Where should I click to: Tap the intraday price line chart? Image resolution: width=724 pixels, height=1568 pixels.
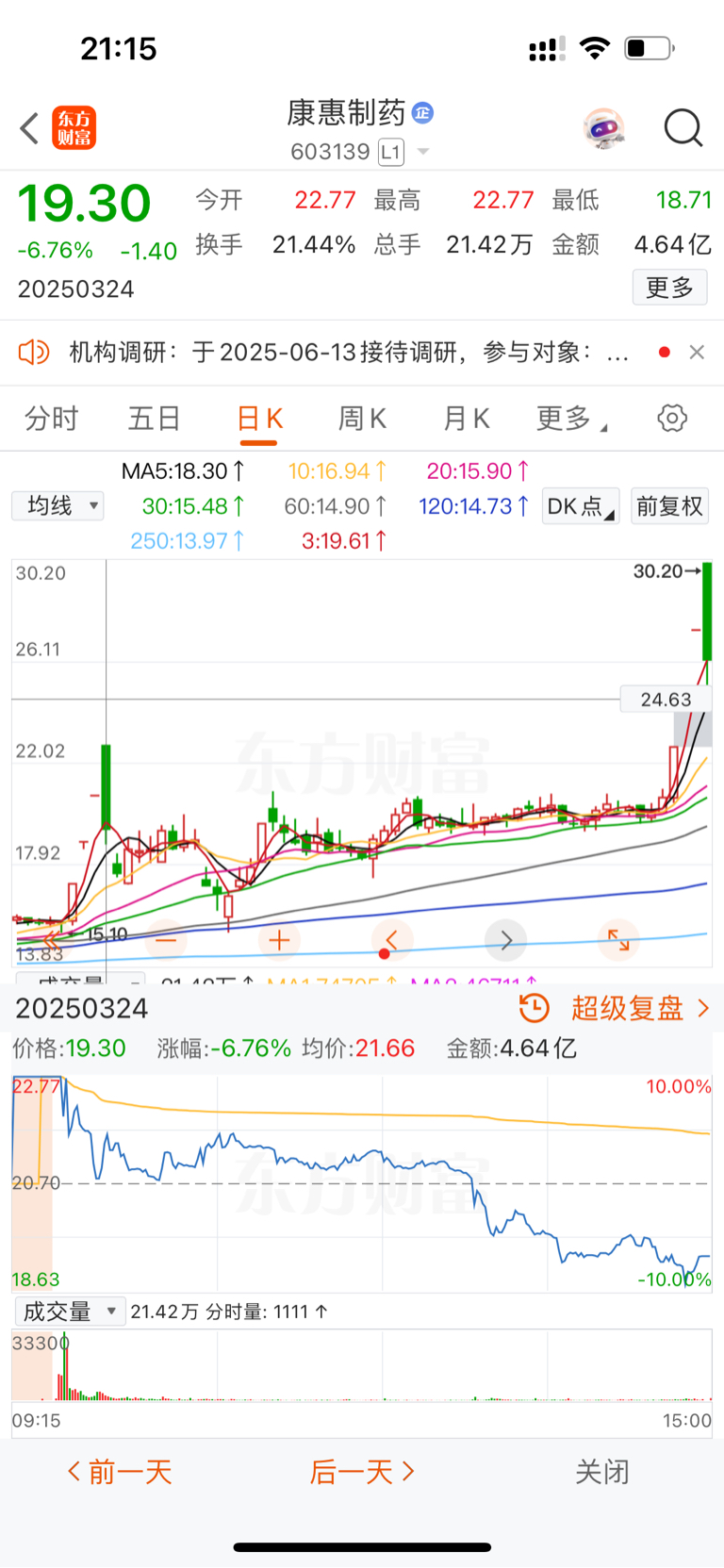[362, 1183]
